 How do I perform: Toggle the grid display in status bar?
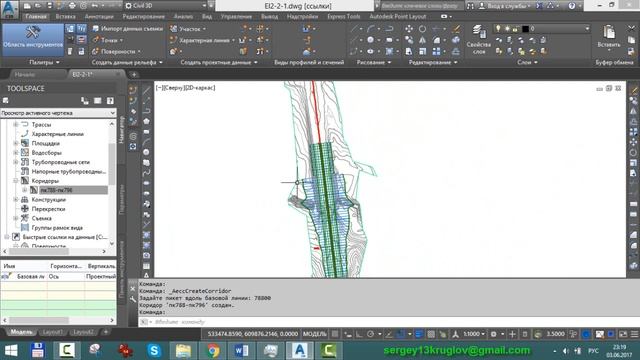point(335,334)
